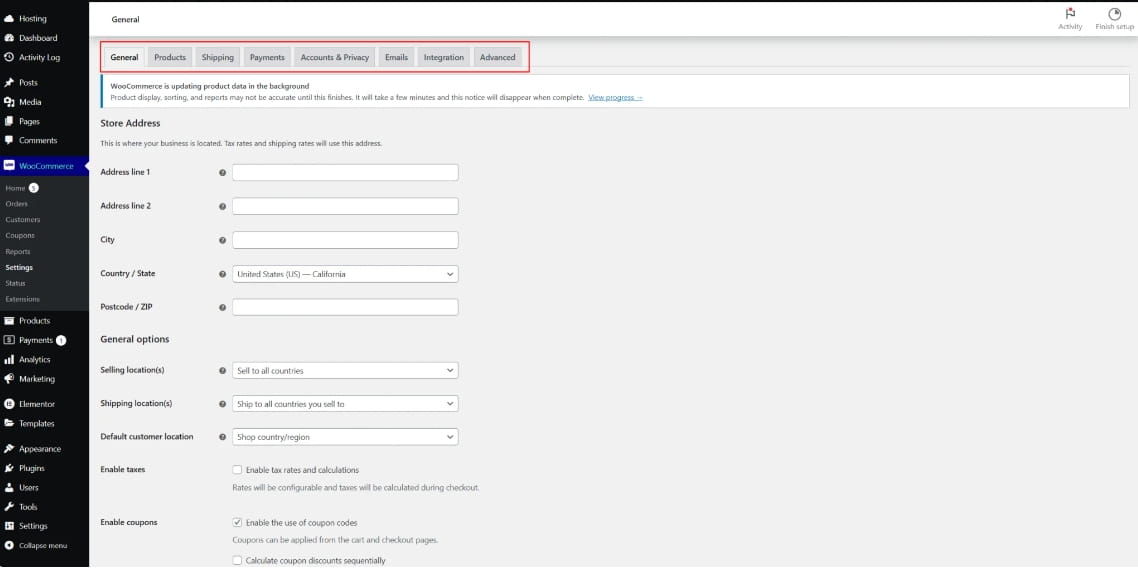This screenshot has height=569, width=1138.
Task: Click the View progress link
Action: point(615,97)
